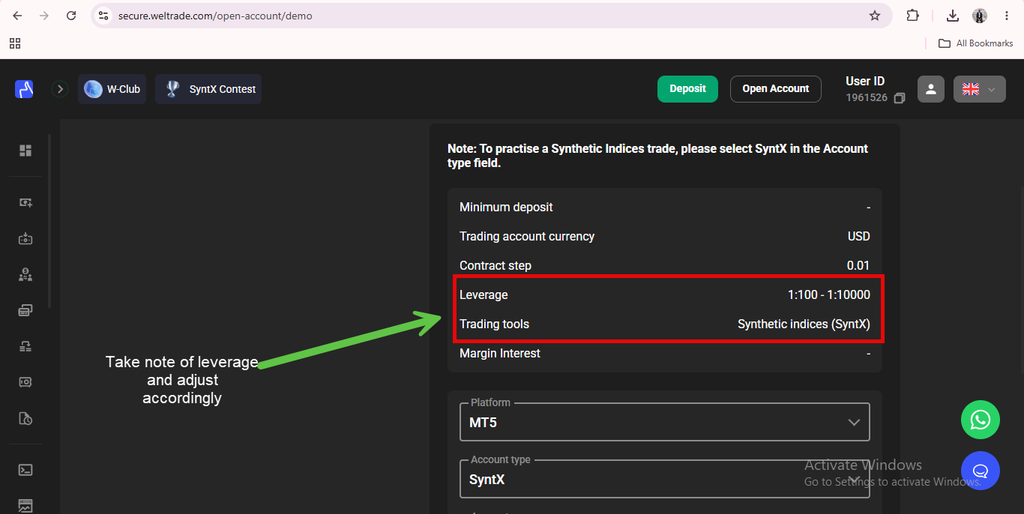Viewport: 1024px width, 514px height.
Task: Open the apps grid in bookmarks bar
Action: 15,43
